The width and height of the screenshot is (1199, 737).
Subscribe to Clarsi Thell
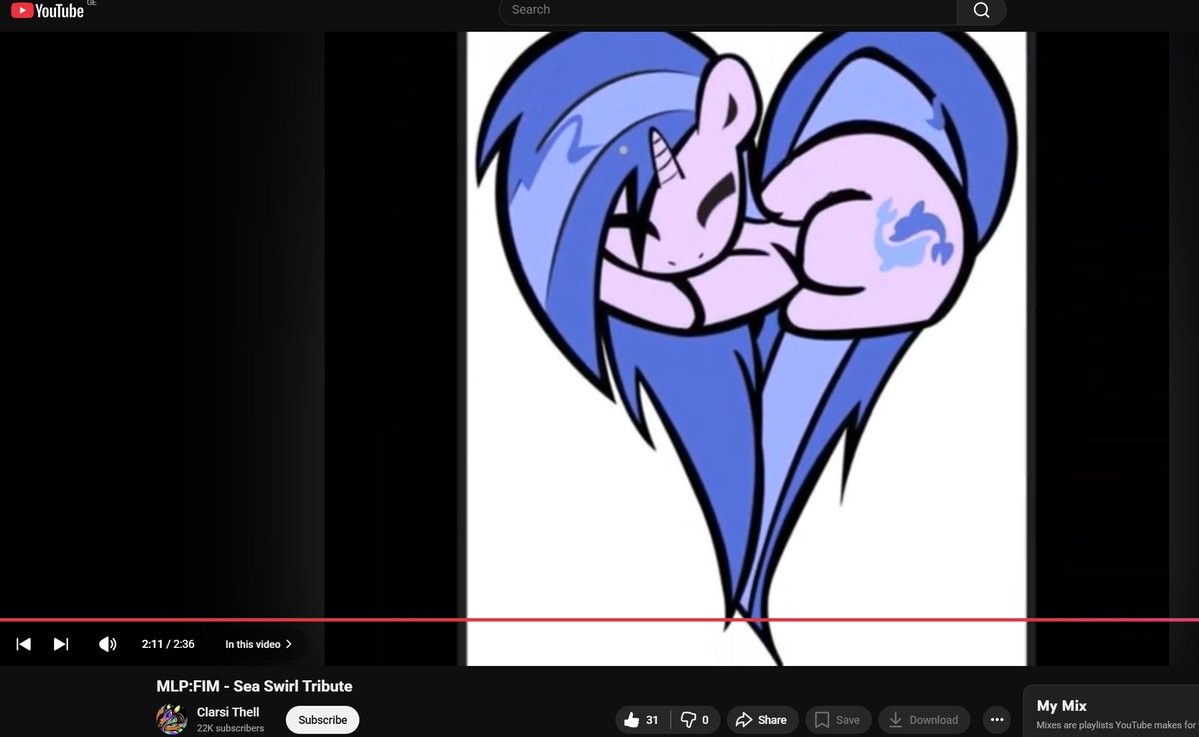(323, 720)
